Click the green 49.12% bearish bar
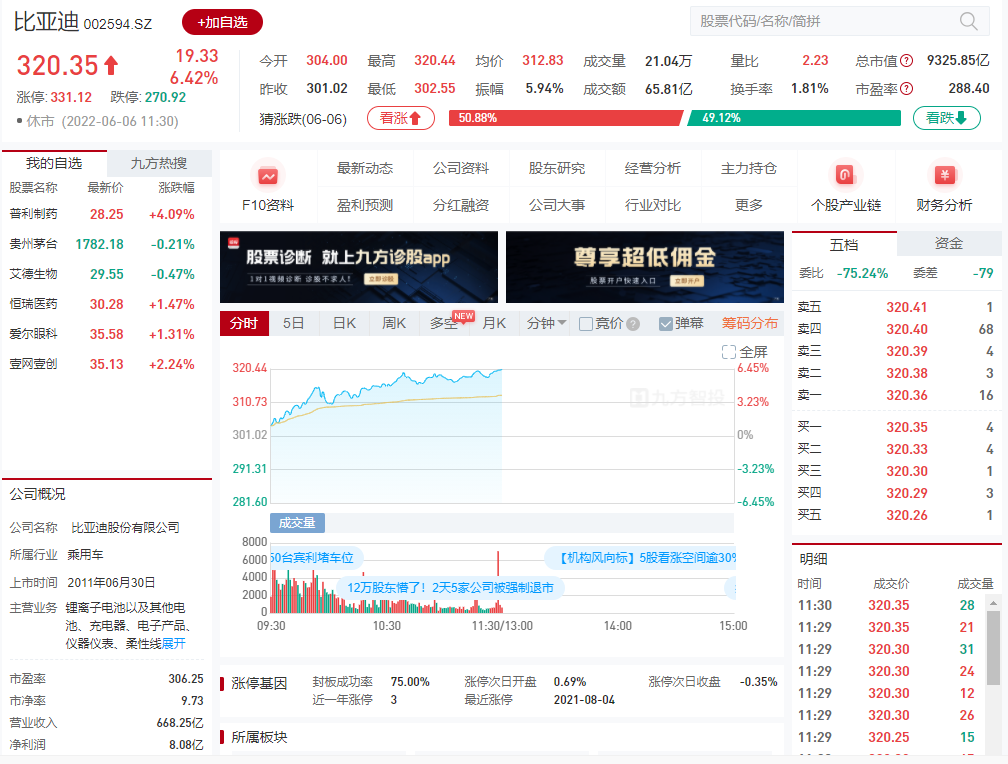This screenshot has height=764, width=1008. [794, 118]
